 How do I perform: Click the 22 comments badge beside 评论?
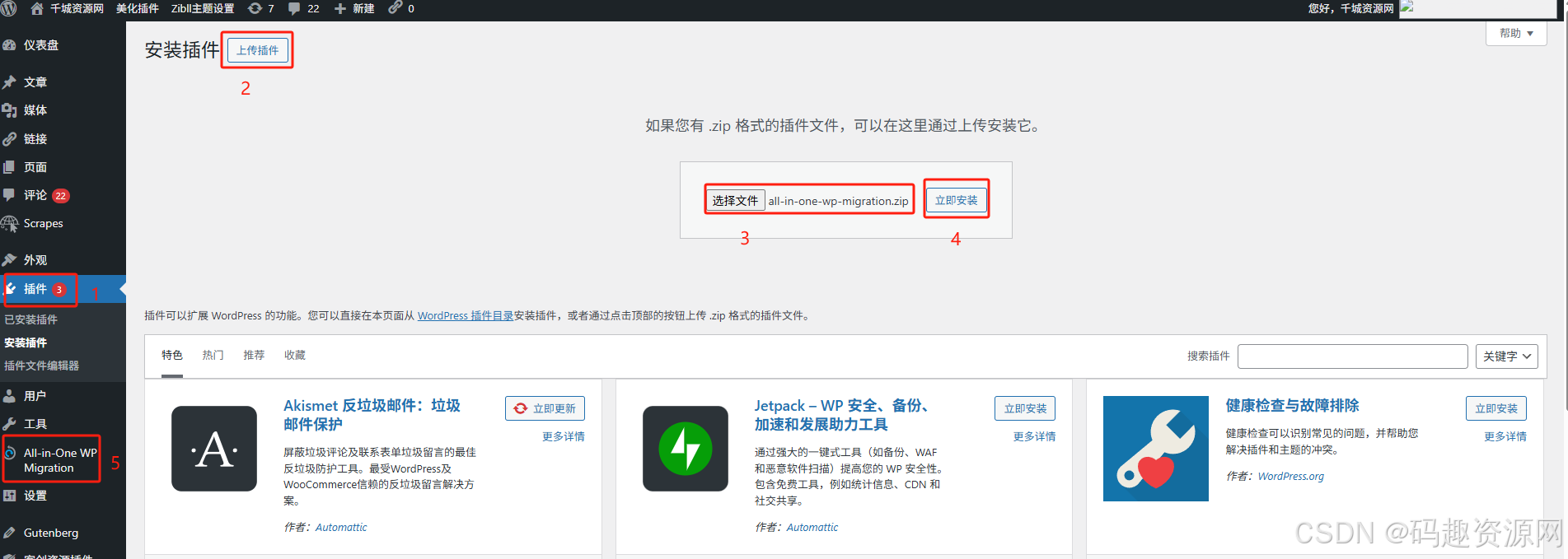click(x=61, y=196)
